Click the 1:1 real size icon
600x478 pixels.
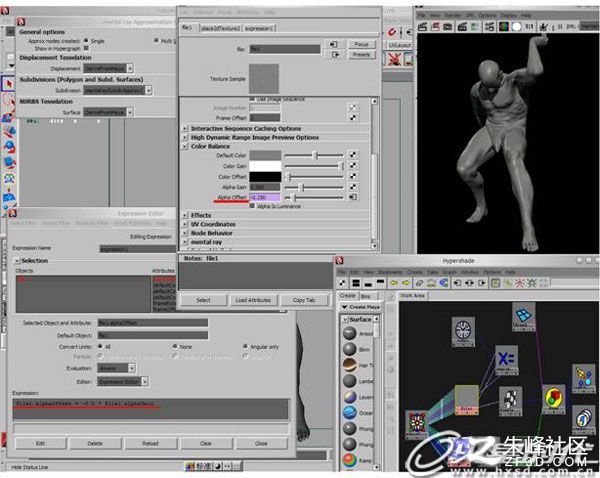[529, 27]
